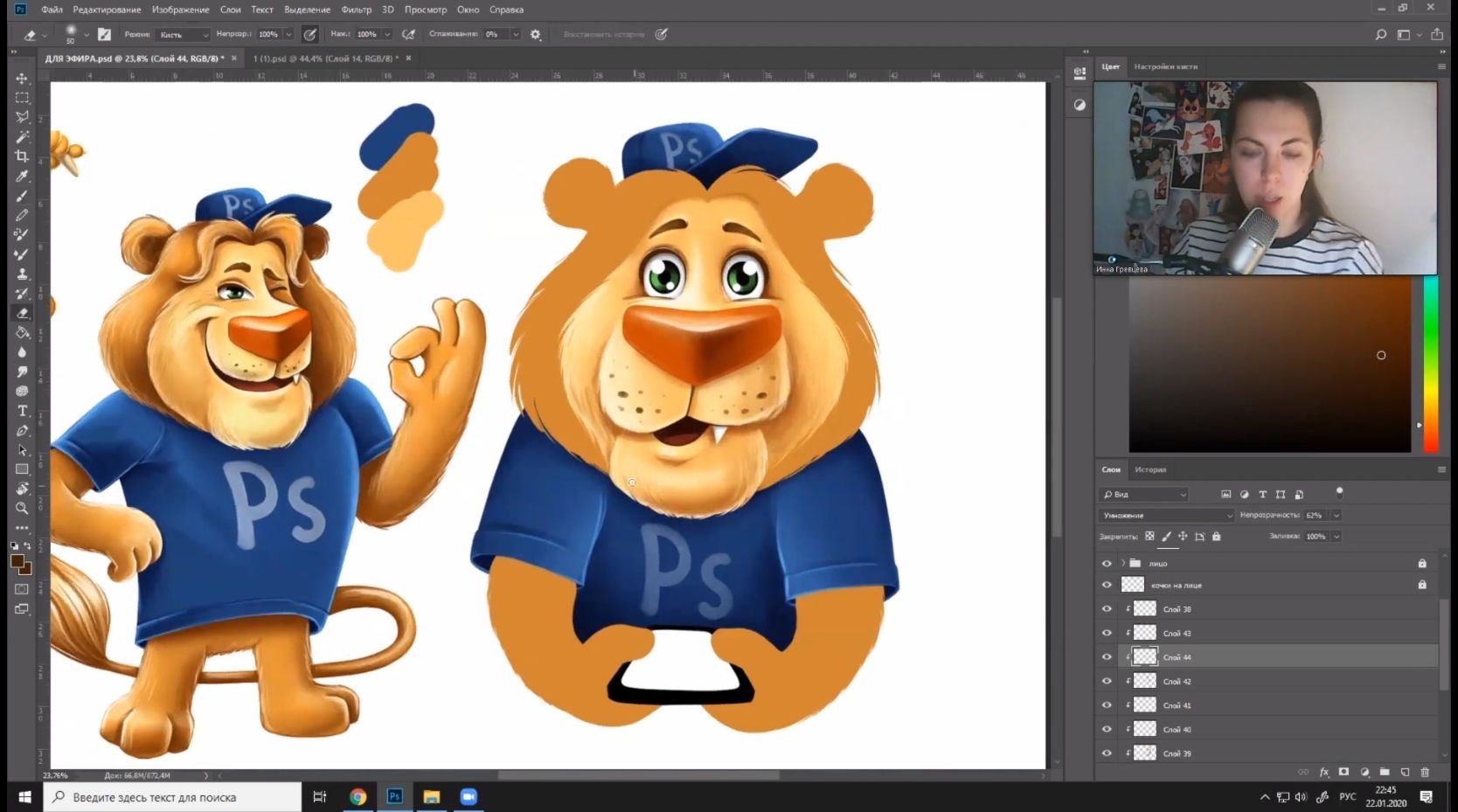Open the "Файл" menu
Image resolution: width=1458 pixels, height=812 pixels.
point(52,10)
